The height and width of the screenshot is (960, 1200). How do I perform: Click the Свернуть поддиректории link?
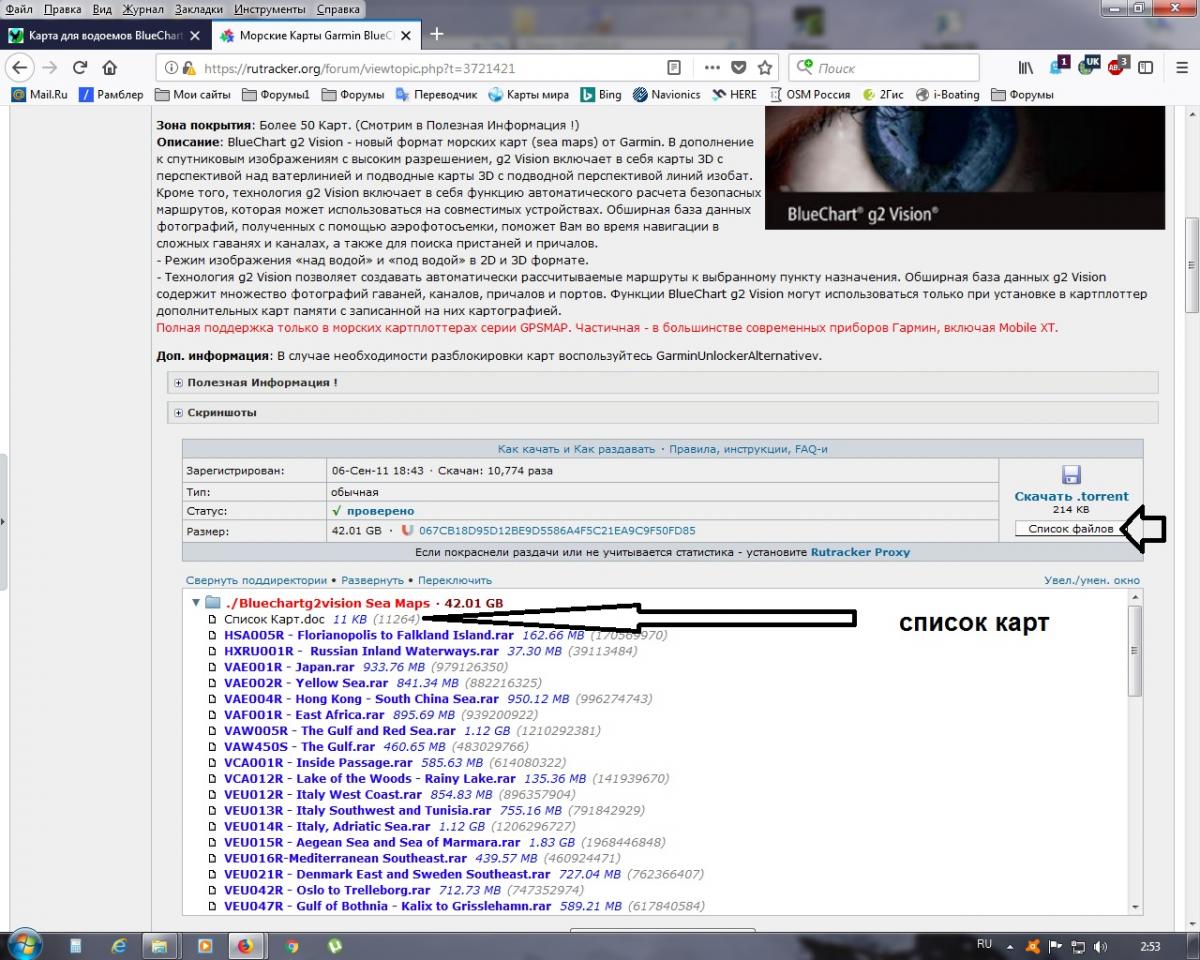(x=256, y=580)
